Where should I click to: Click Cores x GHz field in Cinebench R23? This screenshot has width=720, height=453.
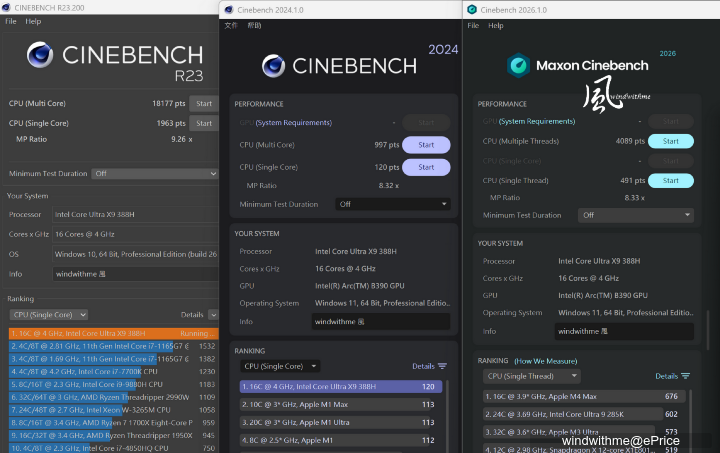[x=135, y=235]
